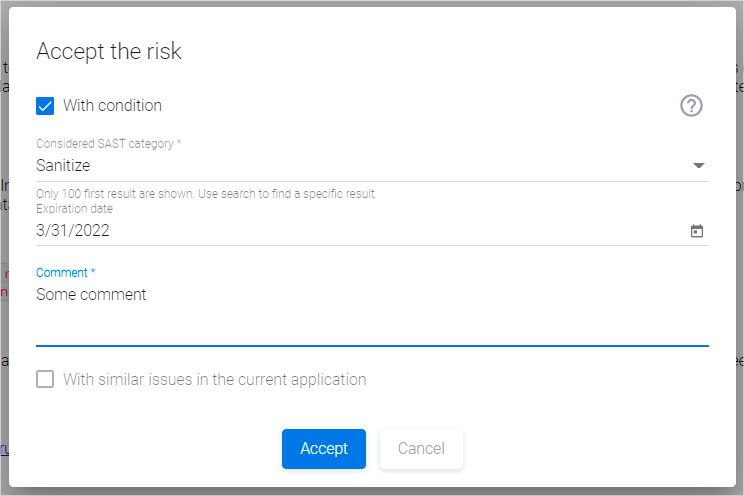Click the blue underline of the Comment field
The width and height of the screenshot is (744, 496).
(372, 345)
